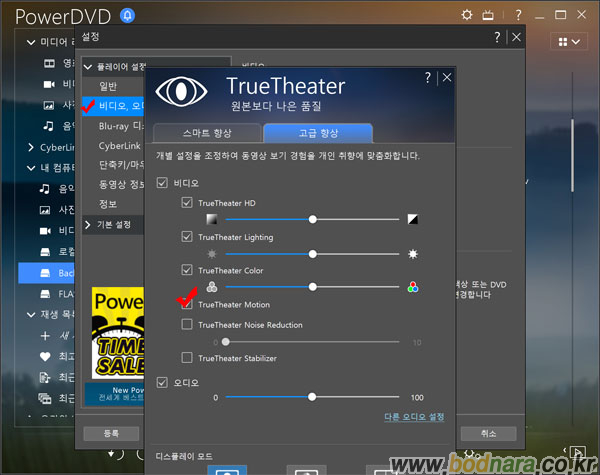The image size is (600, 475).
Task: Open PowerDVD settings gear icon
Action: [466, 15]
